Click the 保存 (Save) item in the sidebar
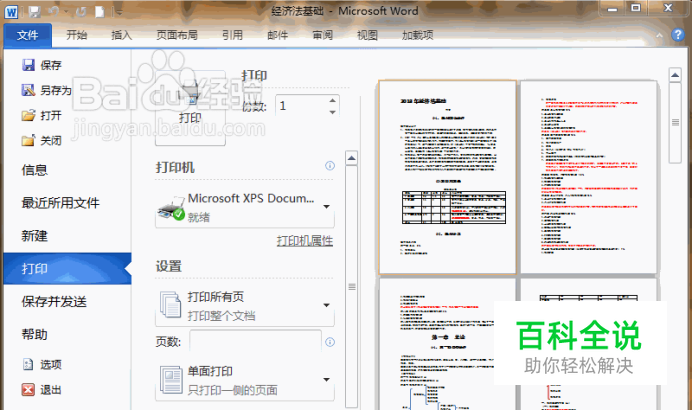The width and height of the screenshot is (692, 410). tap(42, 65)
